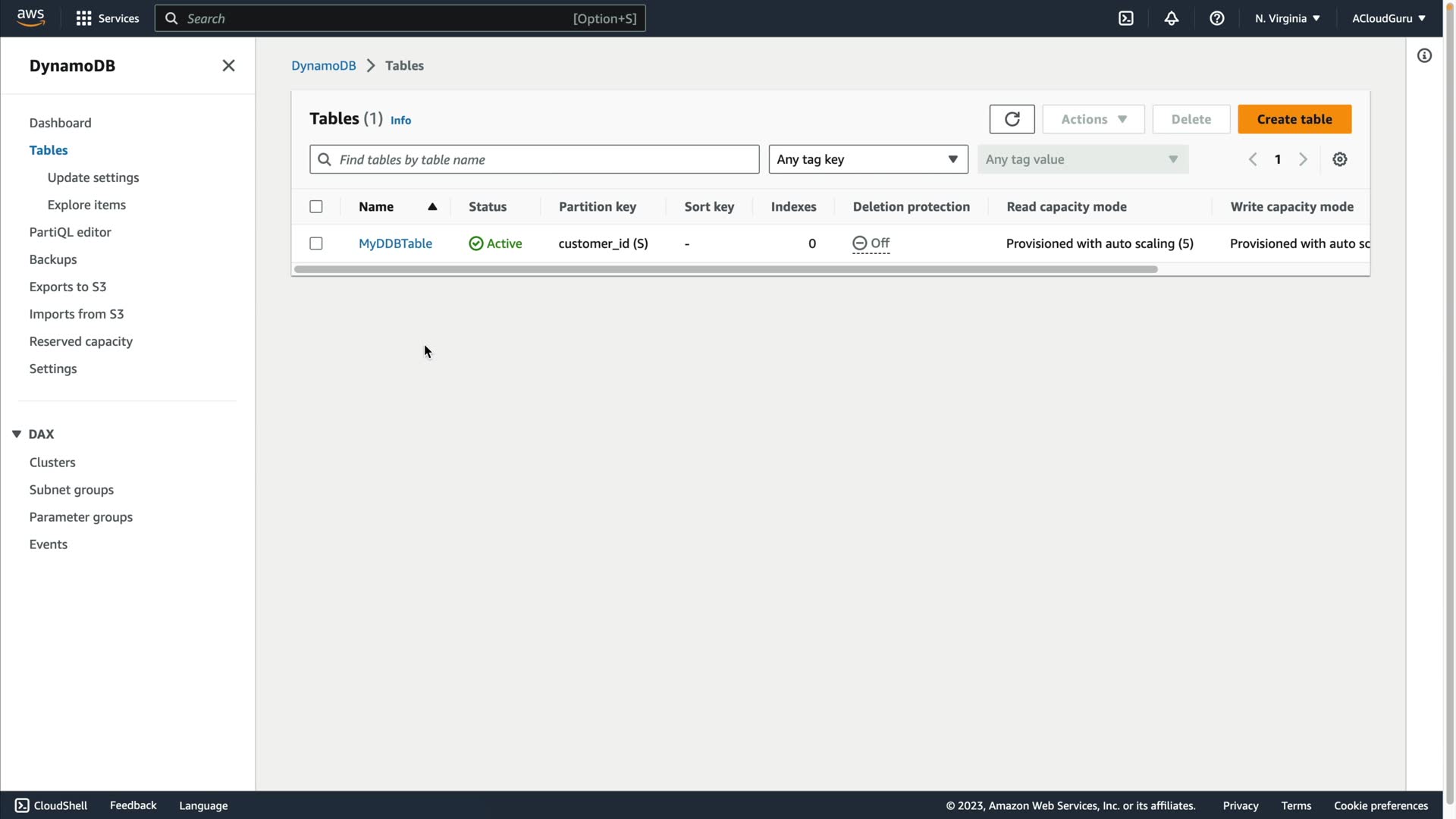The image size is (1456, 819).
Task: Open the MyDDBTable link
Action: point(395,243)
